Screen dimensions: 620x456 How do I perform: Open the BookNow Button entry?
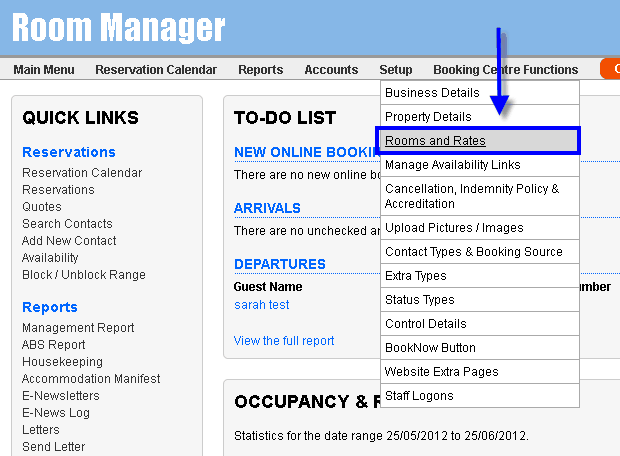click(x=480, y=348)
